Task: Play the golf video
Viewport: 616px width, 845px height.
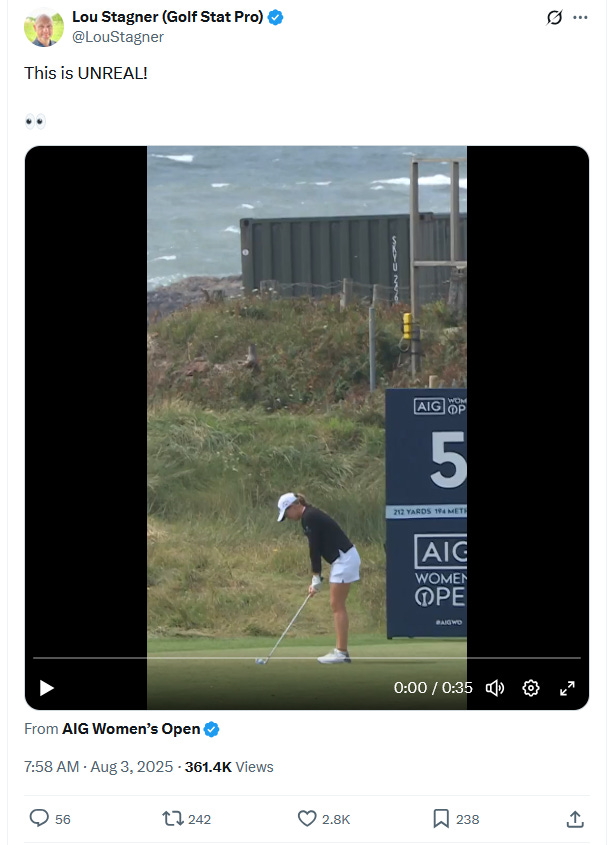Action: 47,688
